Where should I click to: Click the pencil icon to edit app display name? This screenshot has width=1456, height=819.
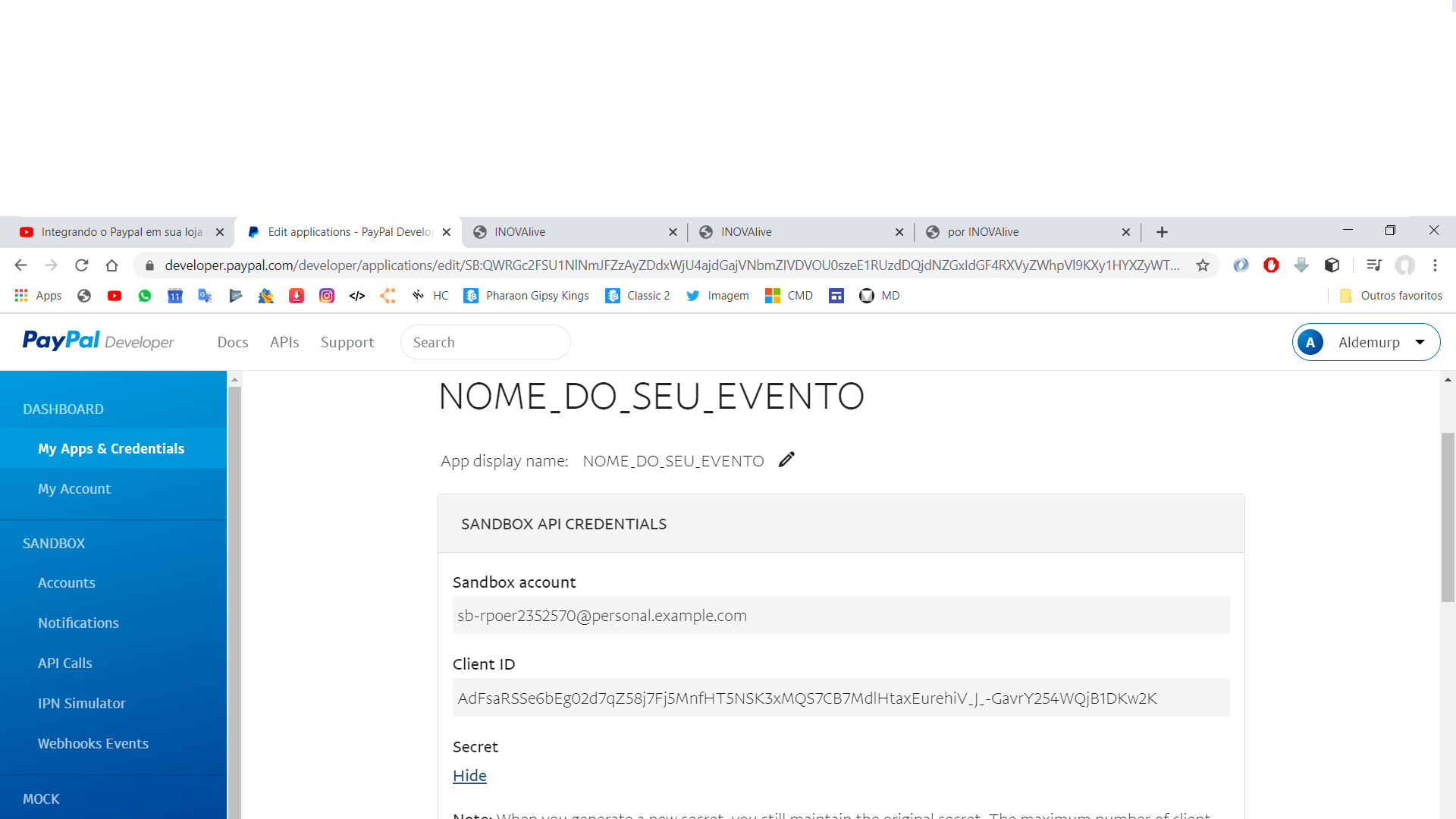(786, 460)
